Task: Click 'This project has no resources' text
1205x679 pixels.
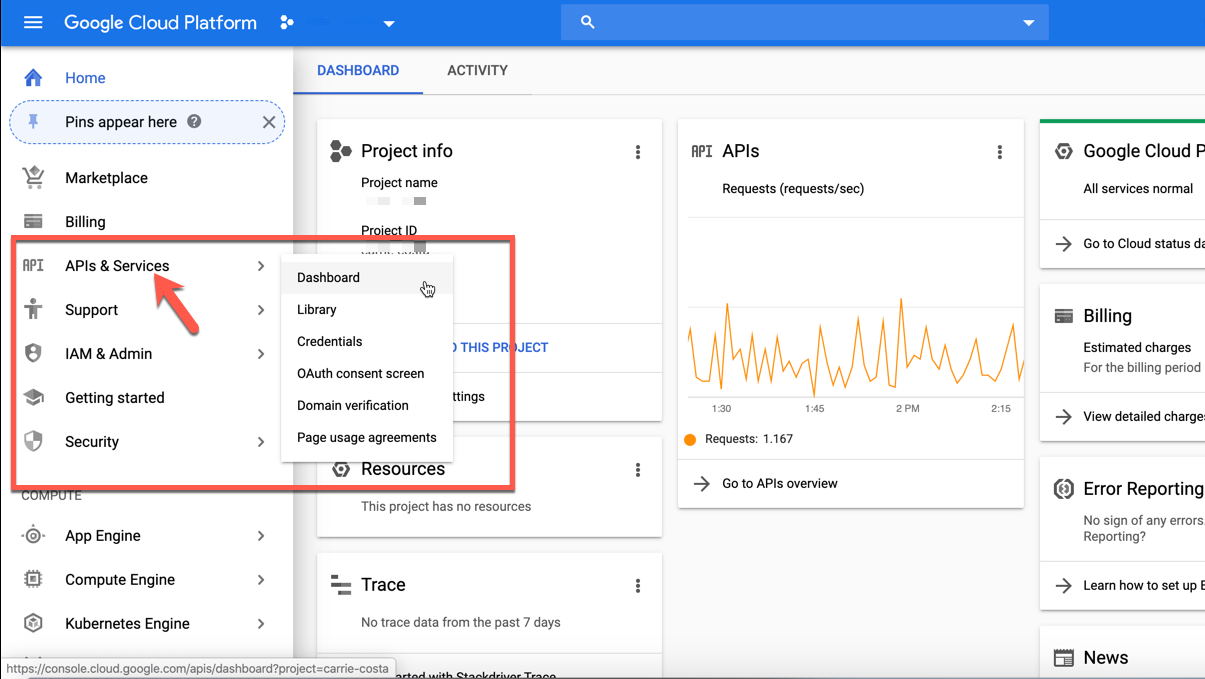Action: (446, 507)
